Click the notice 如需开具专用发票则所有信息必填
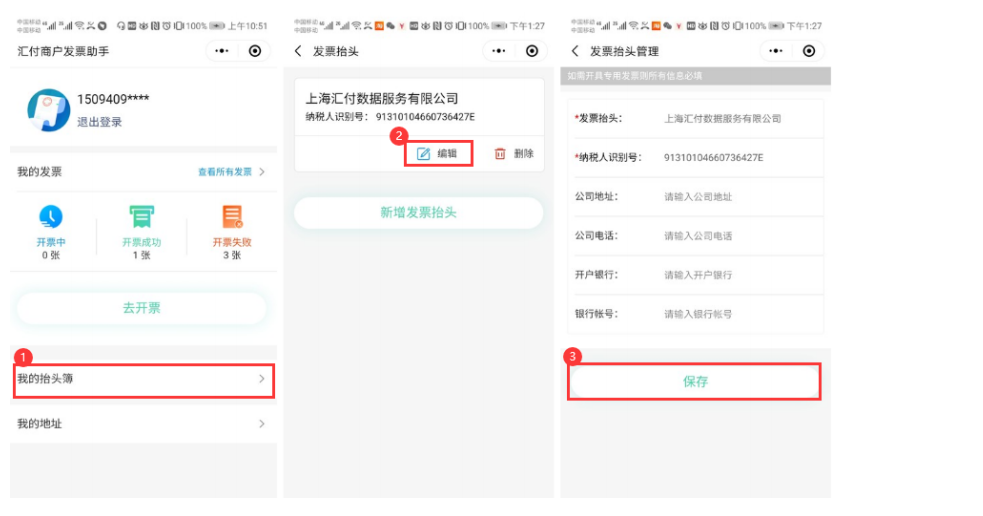This screenshot has width=983, height=516. (x=634, y=76)
